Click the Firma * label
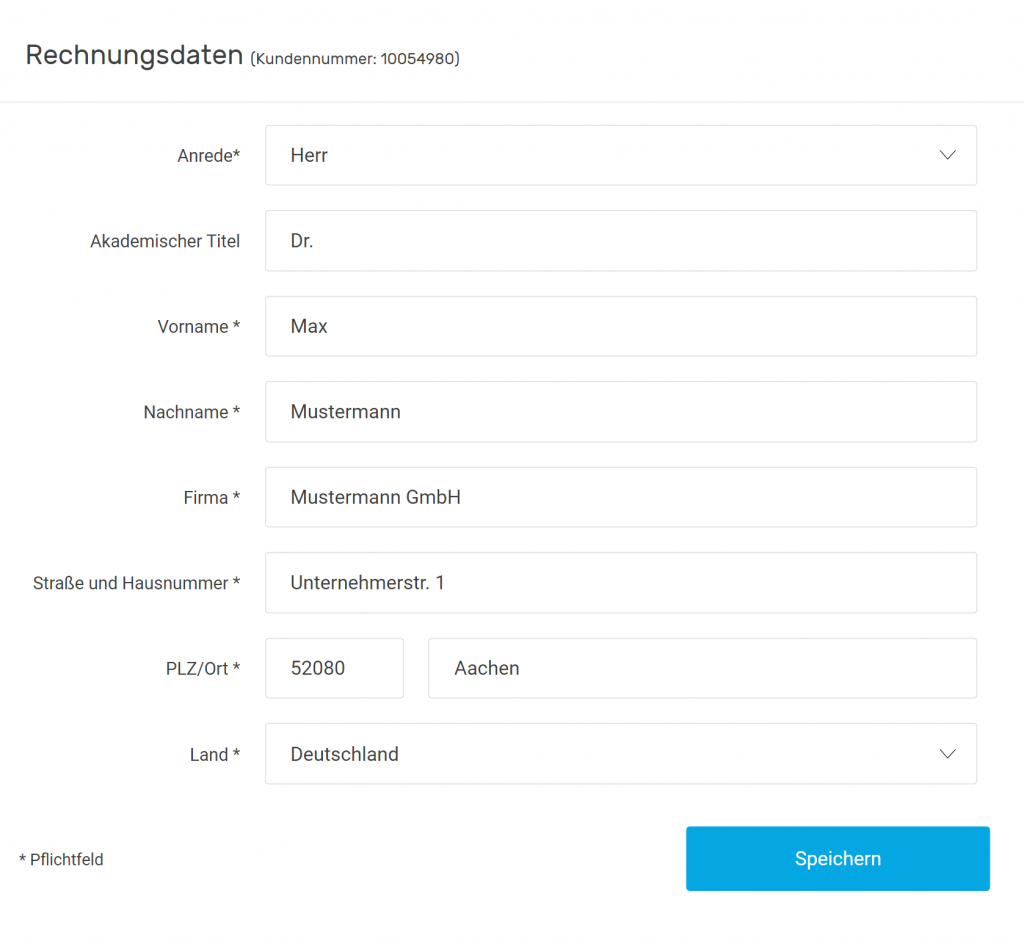This screenshot has height=941, width=1024. (212, 498)
